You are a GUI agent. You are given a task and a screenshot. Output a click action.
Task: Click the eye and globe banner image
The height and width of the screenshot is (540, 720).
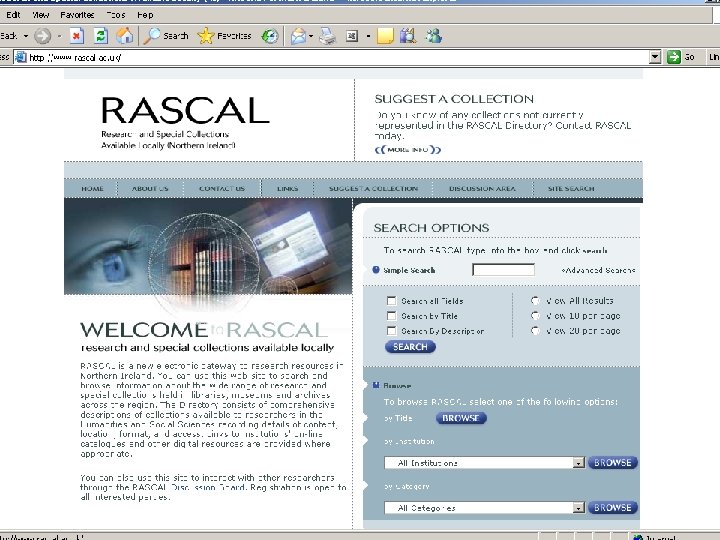208,247
